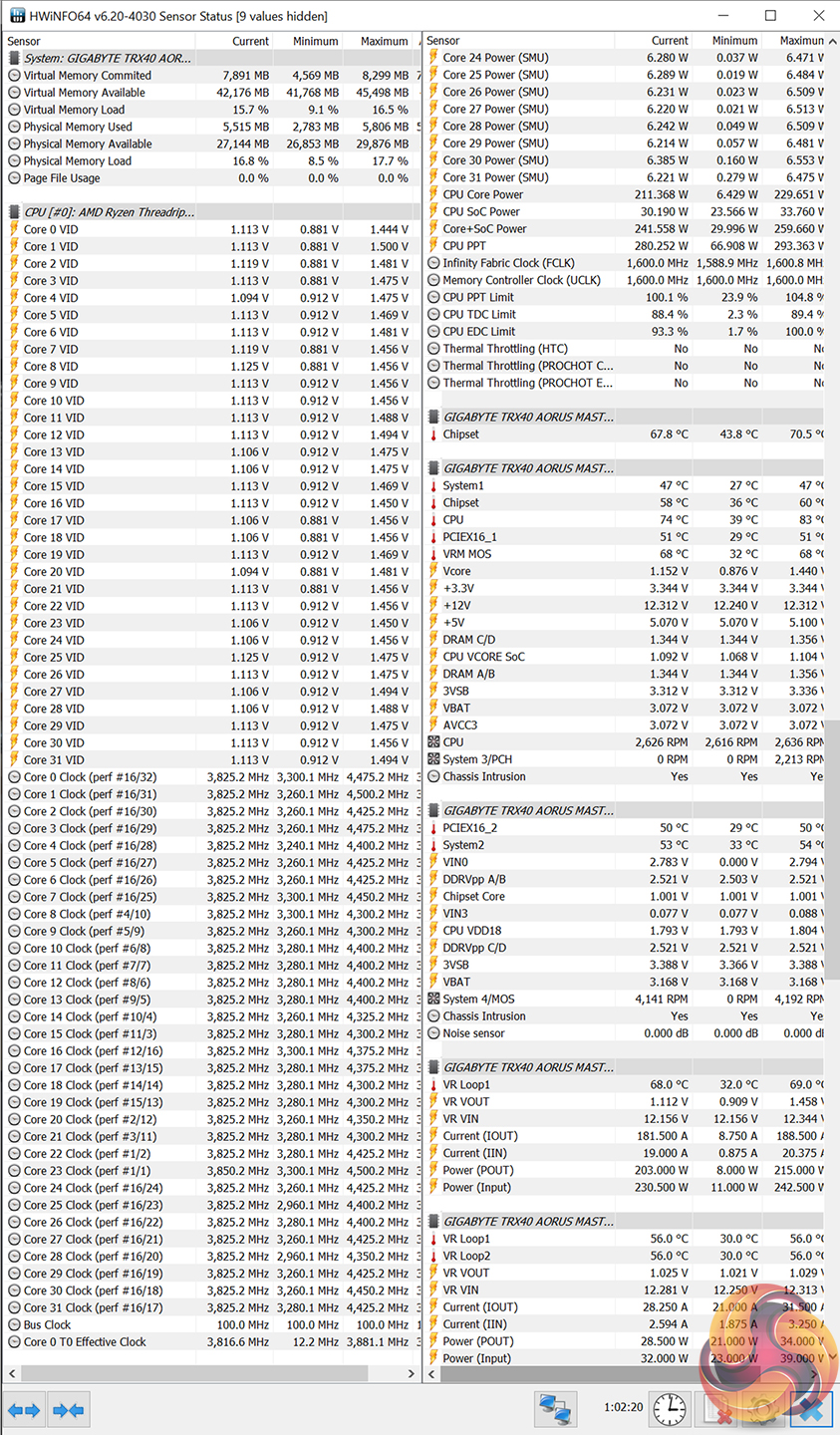The image size is (840, 1435).
Task: Select the CPU VCORE SoC row
Action: [626, 657]
